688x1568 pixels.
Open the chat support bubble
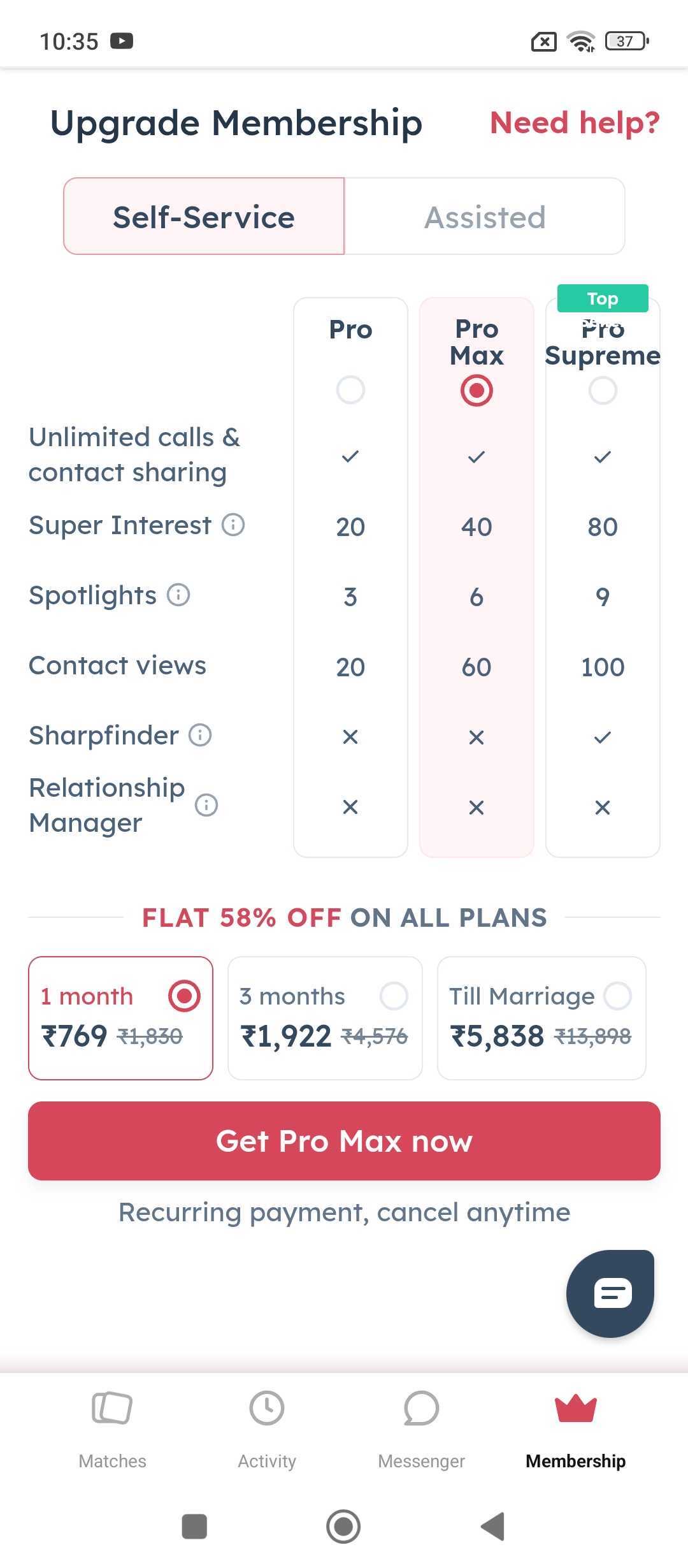(610, 1293)
